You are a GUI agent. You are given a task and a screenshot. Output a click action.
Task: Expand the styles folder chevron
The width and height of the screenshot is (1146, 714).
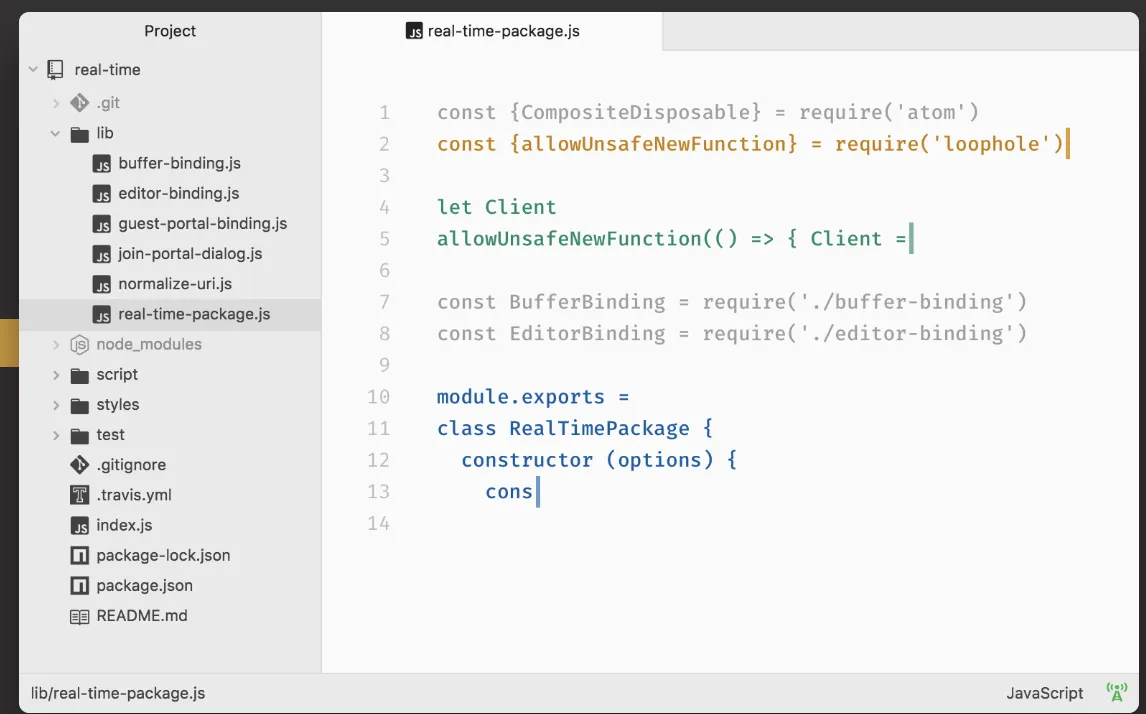(x=56, y=405)
